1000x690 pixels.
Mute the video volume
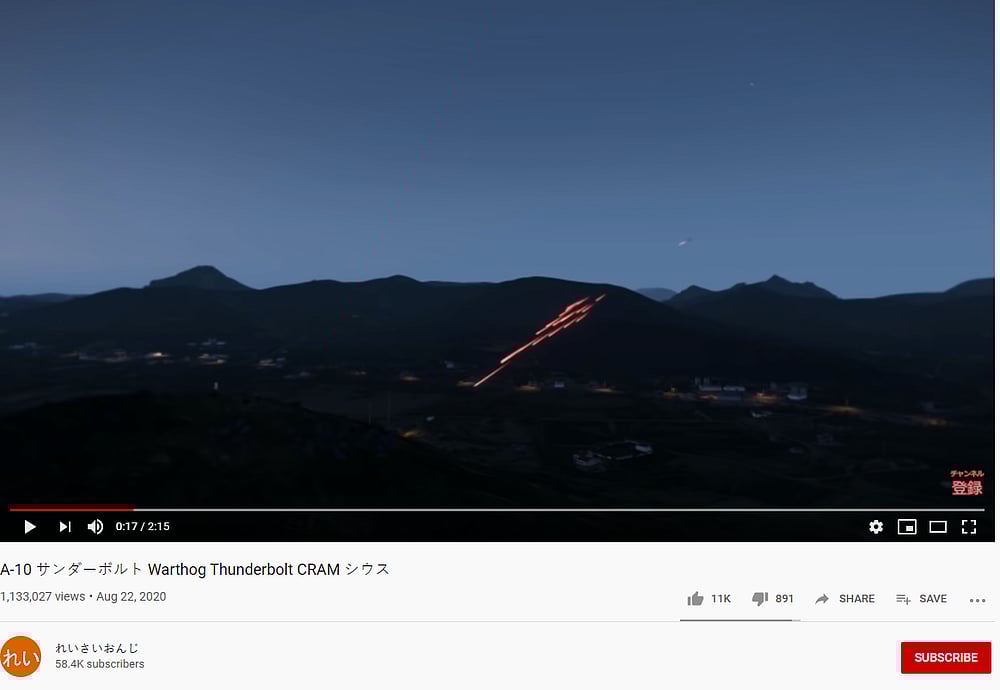click(95, 527)
